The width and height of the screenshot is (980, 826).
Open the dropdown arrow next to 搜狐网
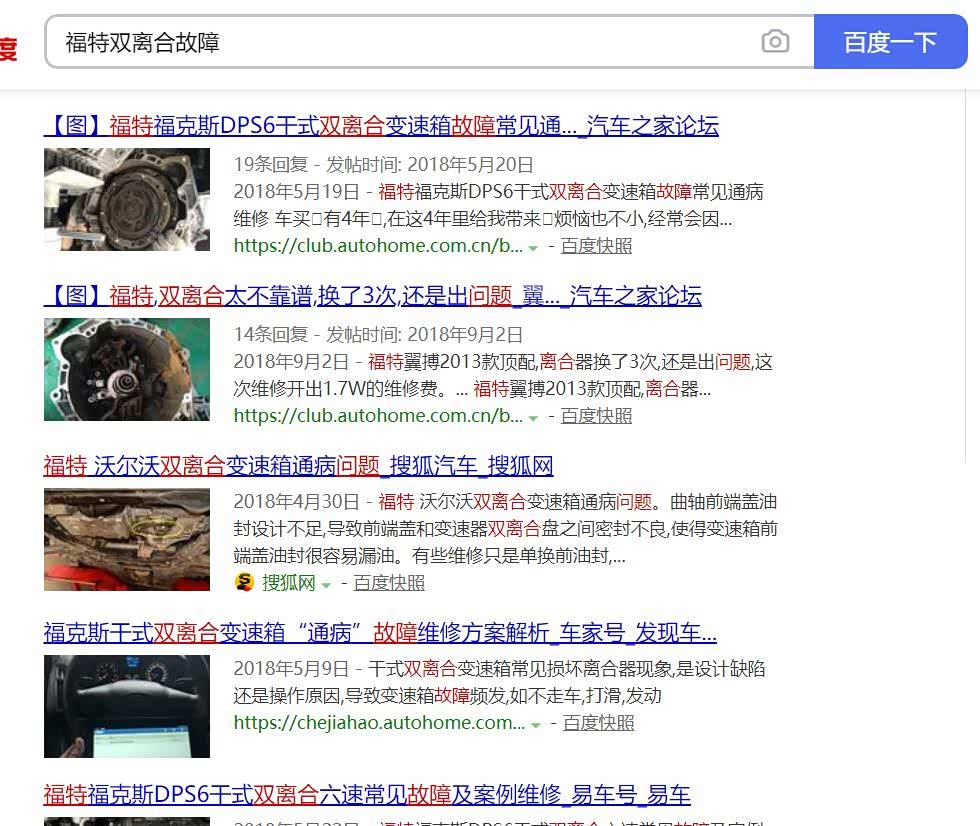click(x=326, y=584)
